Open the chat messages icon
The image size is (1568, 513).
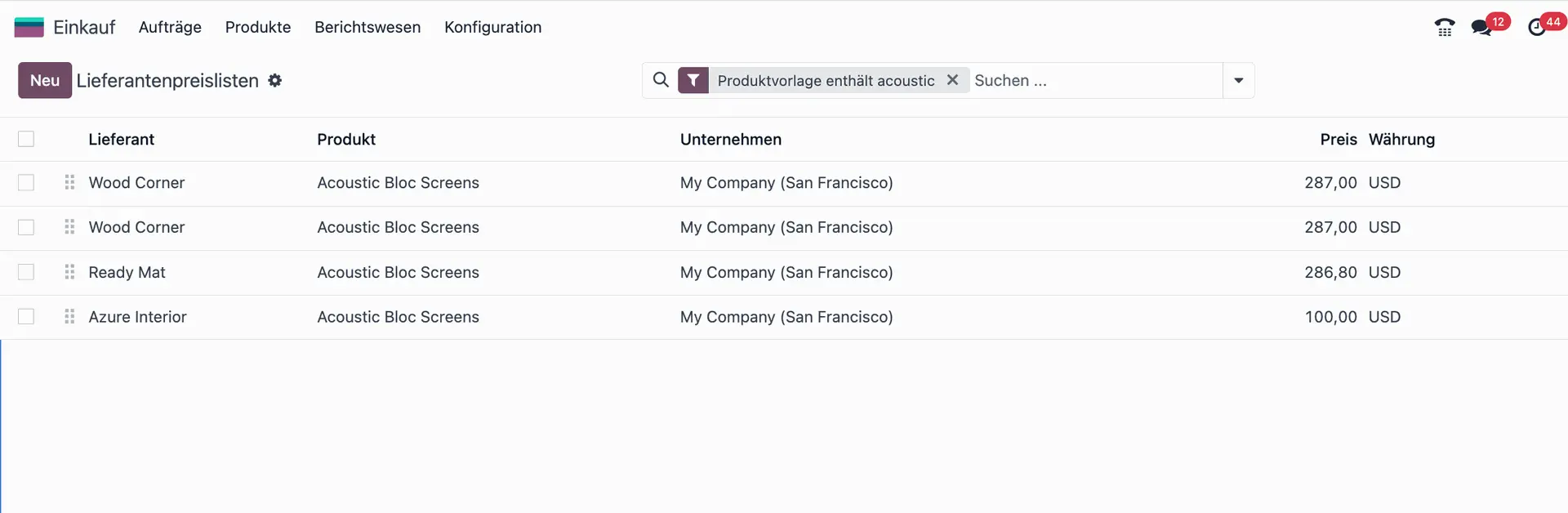[1481, 28]
